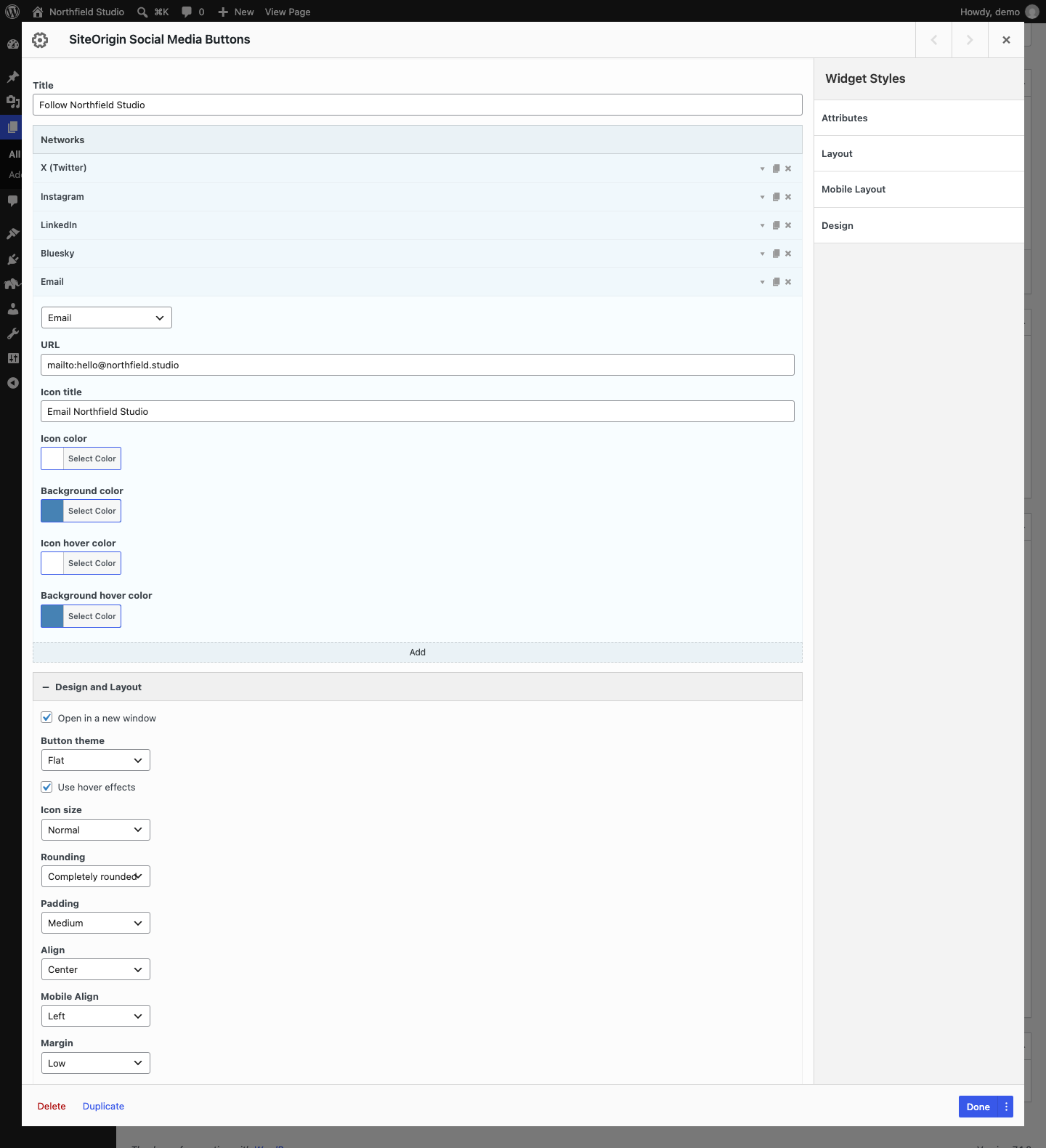Remove the X (Twitter) network row
Screen dimensions: 1046x1148
788,169
